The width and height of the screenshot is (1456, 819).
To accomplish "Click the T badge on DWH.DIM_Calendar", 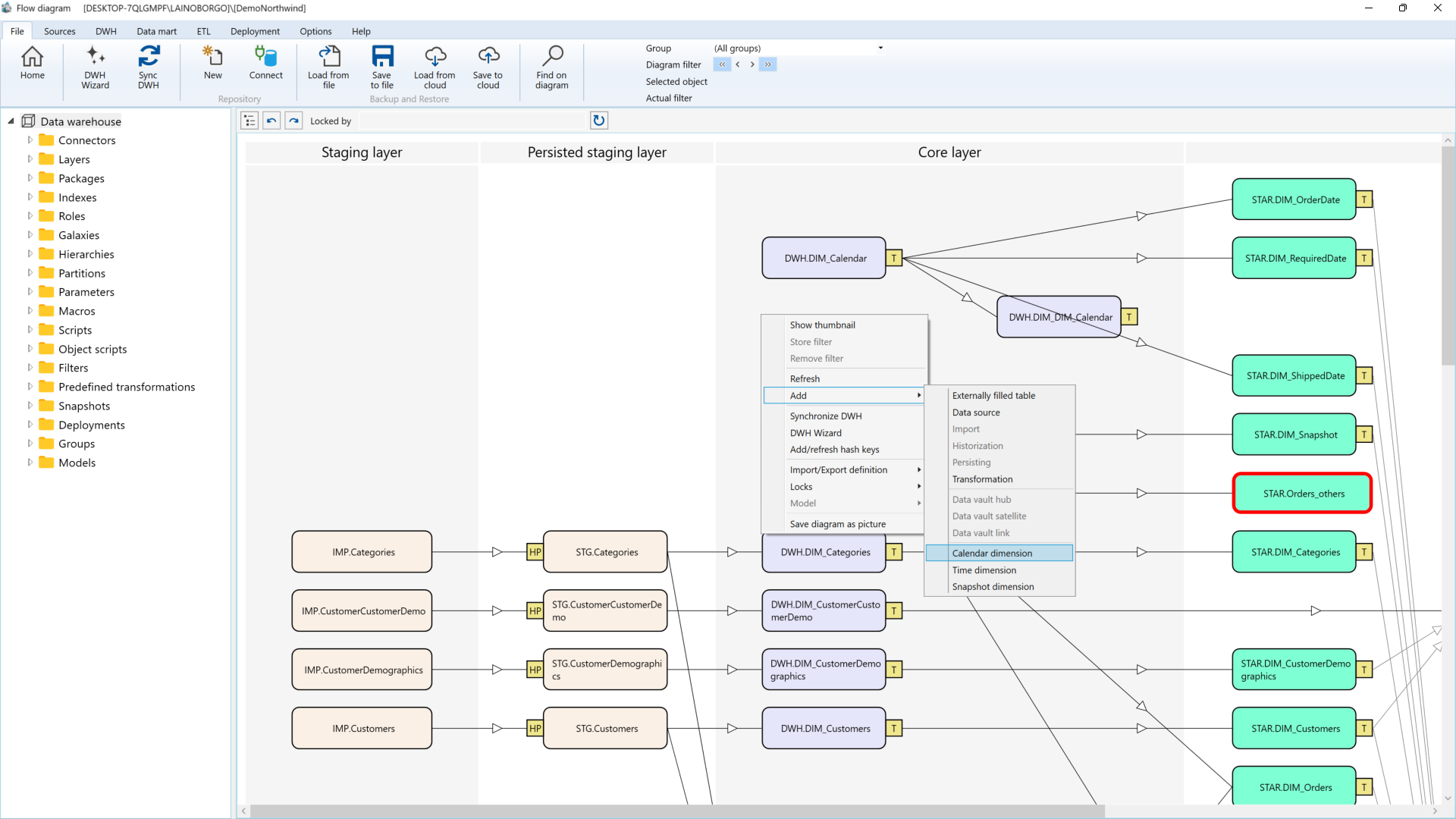I will pyautogui.click(x=894, y=259).
